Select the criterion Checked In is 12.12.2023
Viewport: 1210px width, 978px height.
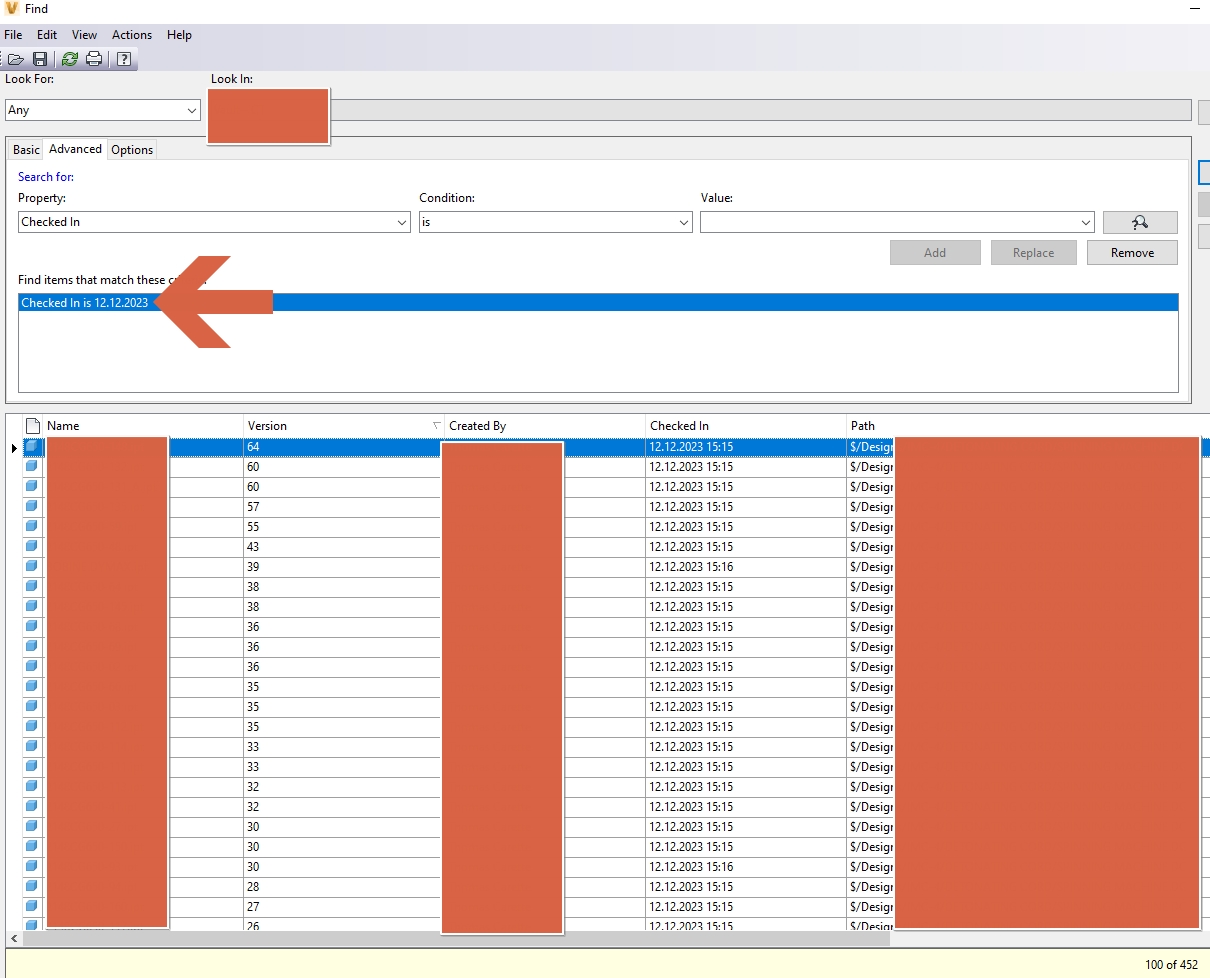[x=86, y=302]
